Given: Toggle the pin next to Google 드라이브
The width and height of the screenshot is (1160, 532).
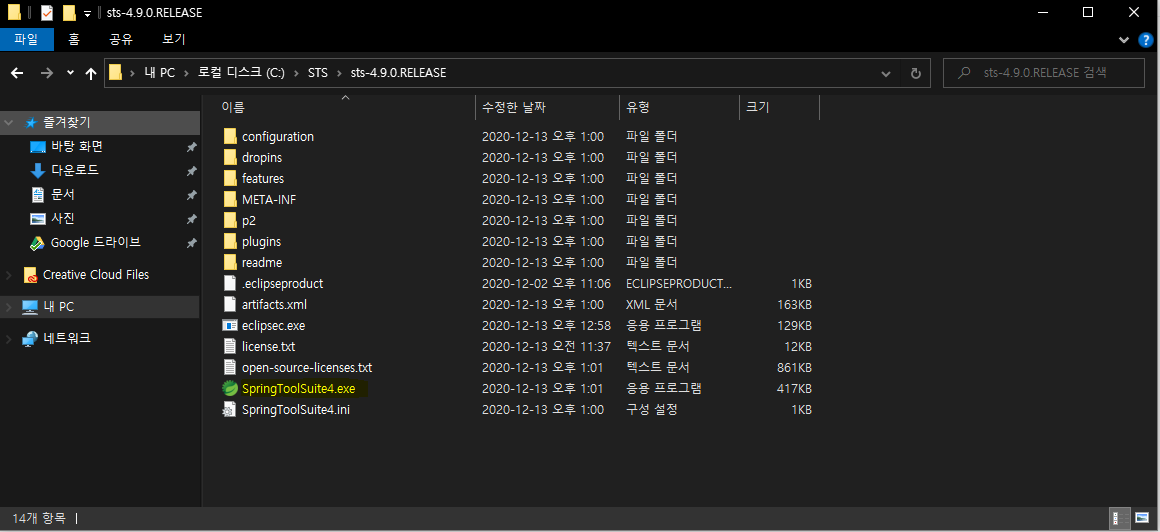Looking at the screenshot, I should click(192, 243).
